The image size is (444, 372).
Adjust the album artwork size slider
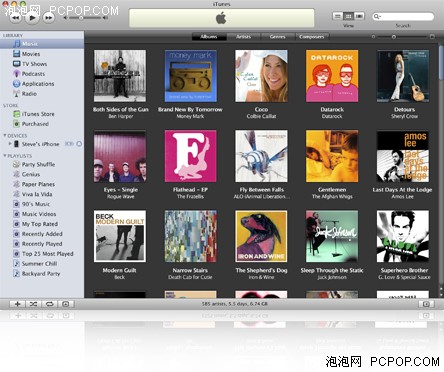point(394,37)
